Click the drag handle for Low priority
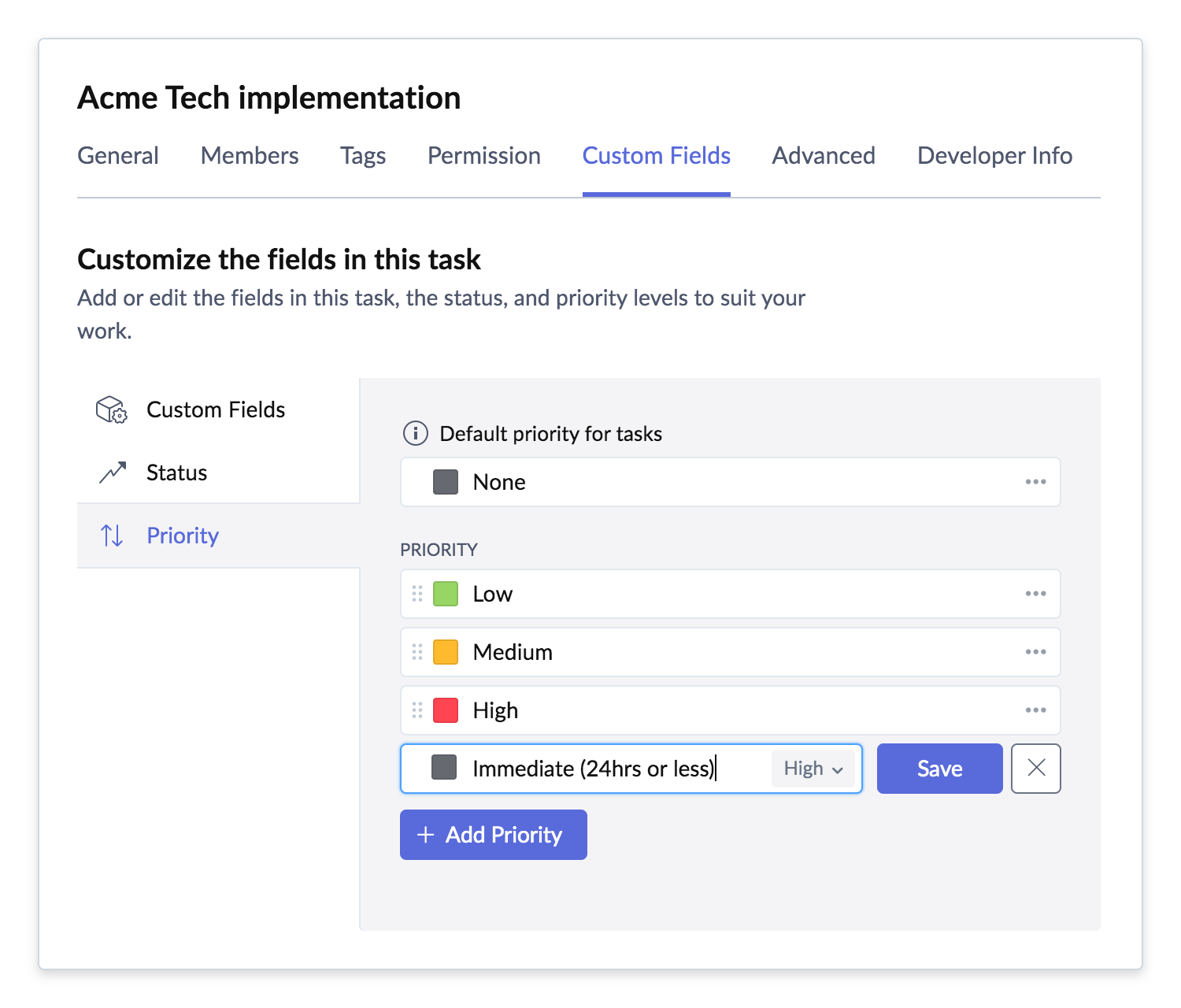 point(417,594)
